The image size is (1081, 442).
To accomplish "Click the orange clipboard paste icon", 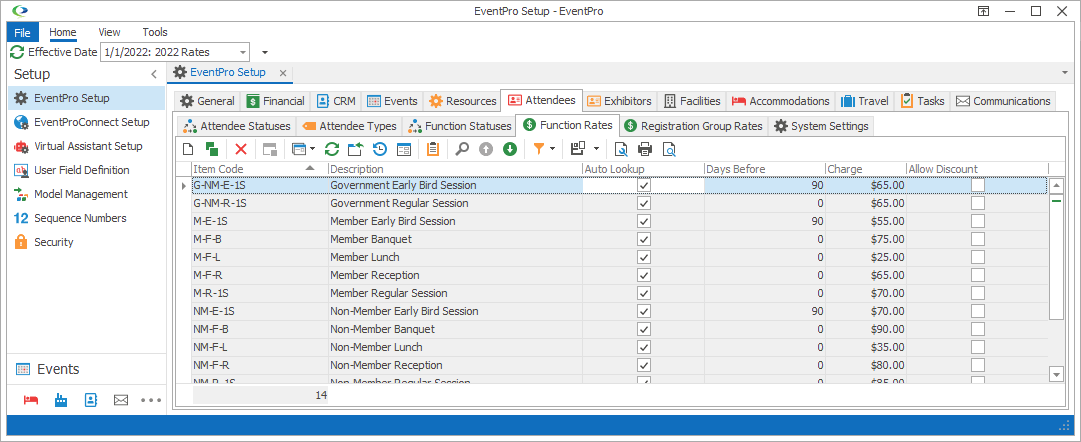I will tap(433, 148).
